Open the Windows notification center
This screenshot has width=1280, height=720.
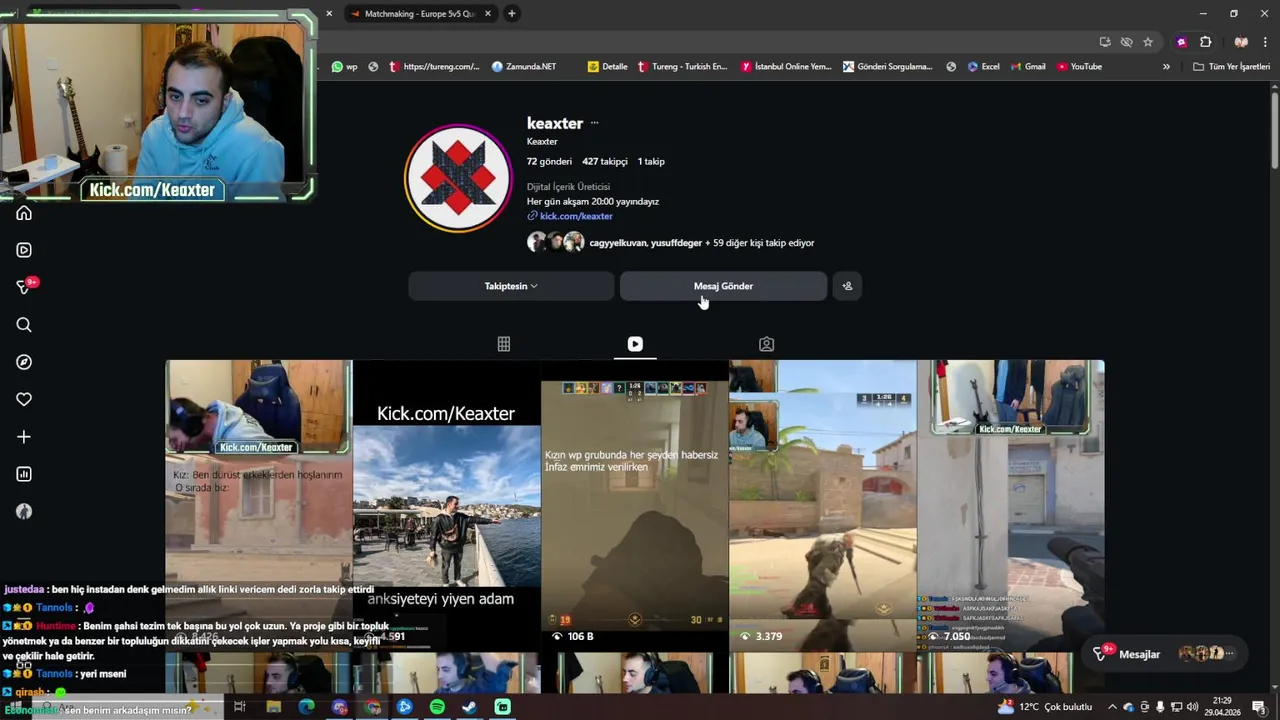click(x=1259, y=707)
